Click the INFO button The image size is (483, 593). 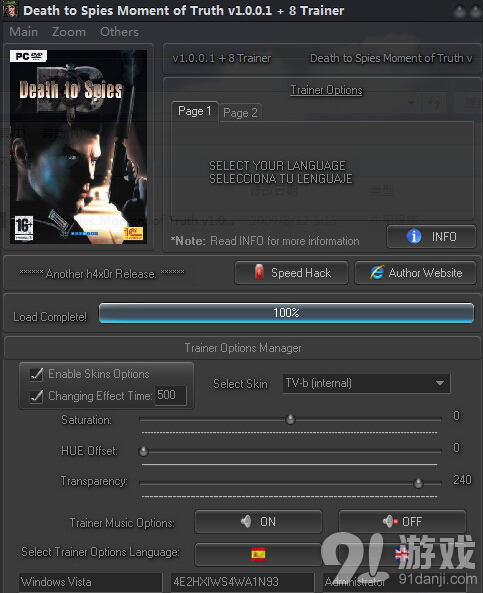tap(431, 237)
